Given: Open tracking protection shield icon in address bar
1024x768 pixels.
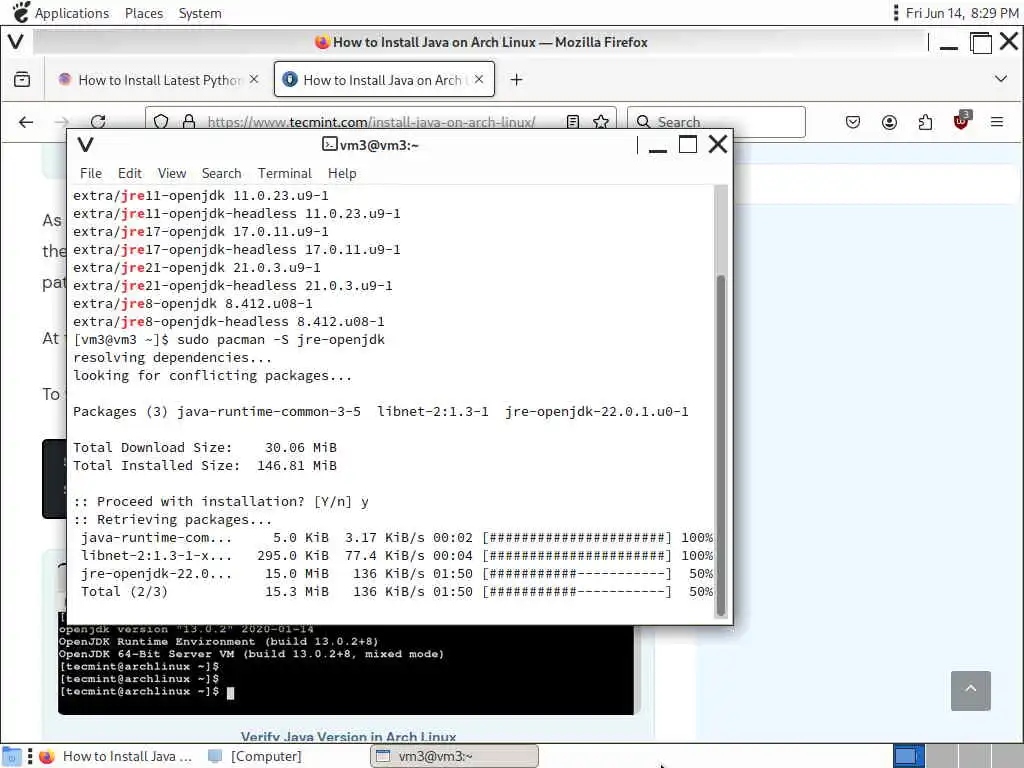Looking at the screenshot, I should click(x=161, y=122).
